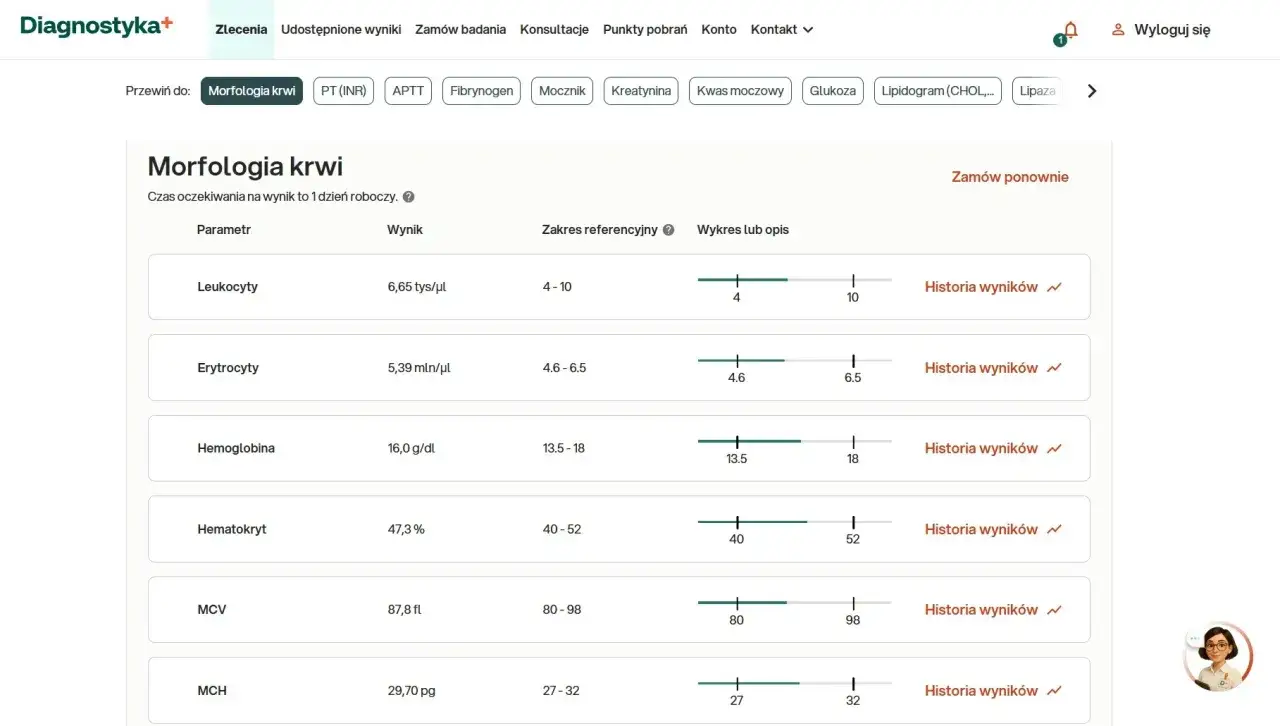Open the chat assistant avatar
The image size is (1280, 726).
[1217, 657]
